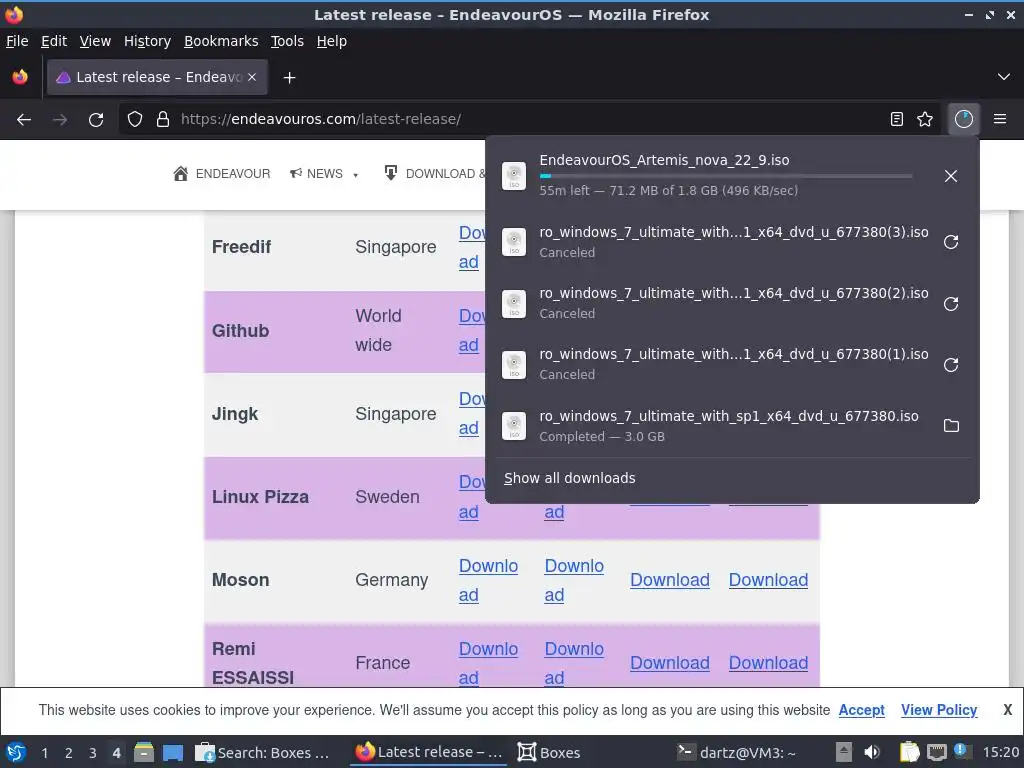The height and width of the screenshot is (768, 1024).
Task: Cancel the EndeavourOS_Artemis_nova download
Action: [x=951, y=176]
